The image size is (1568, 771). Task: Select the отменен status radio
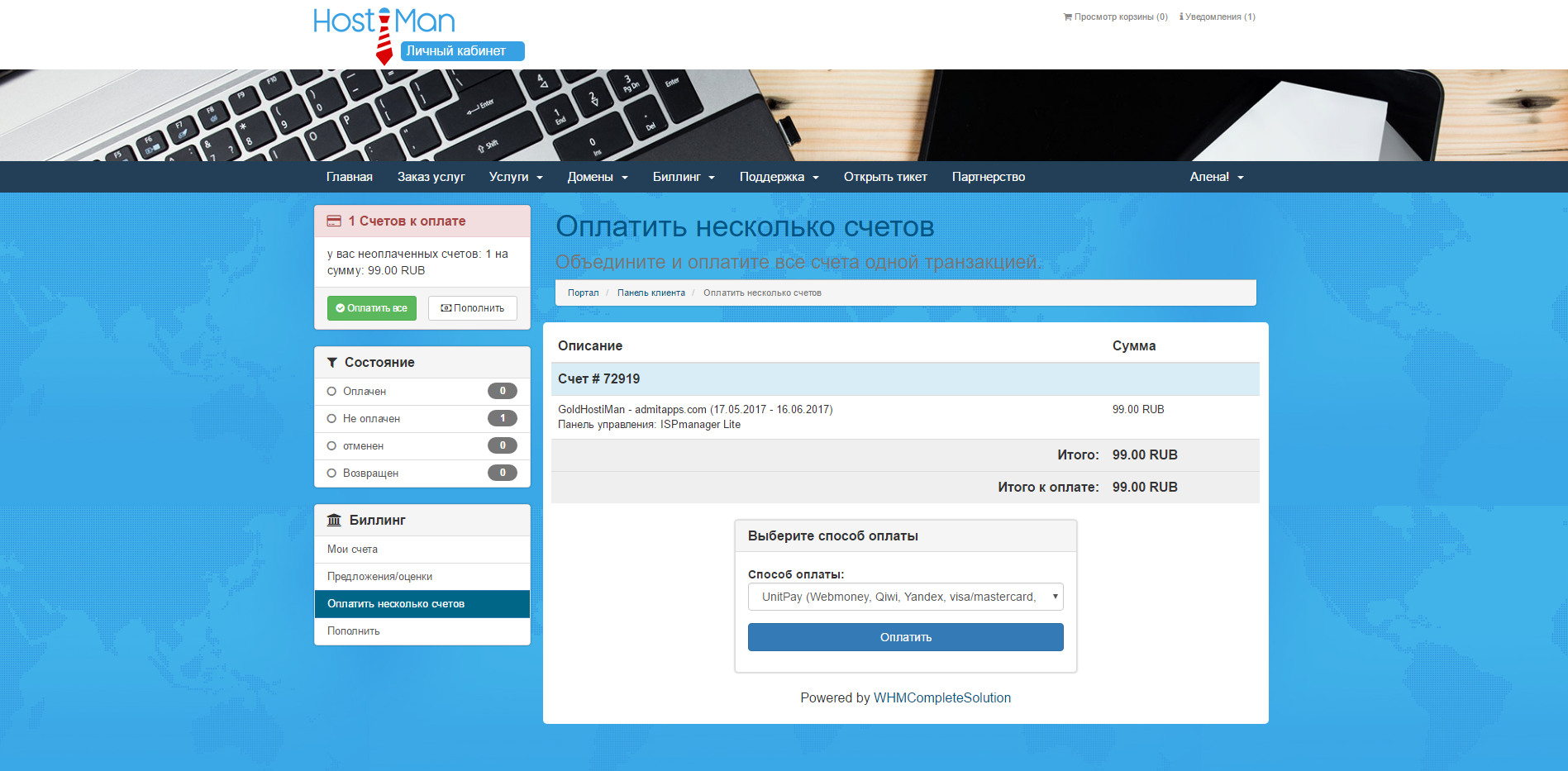coord(331,446)
